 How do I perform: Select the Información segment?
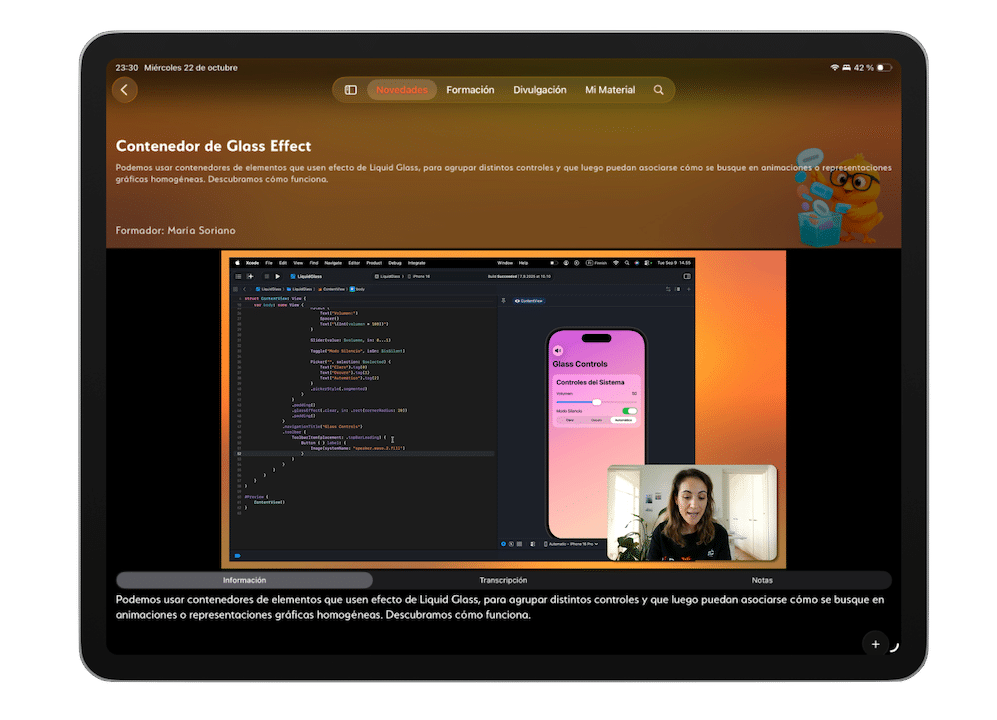point(244,580)
